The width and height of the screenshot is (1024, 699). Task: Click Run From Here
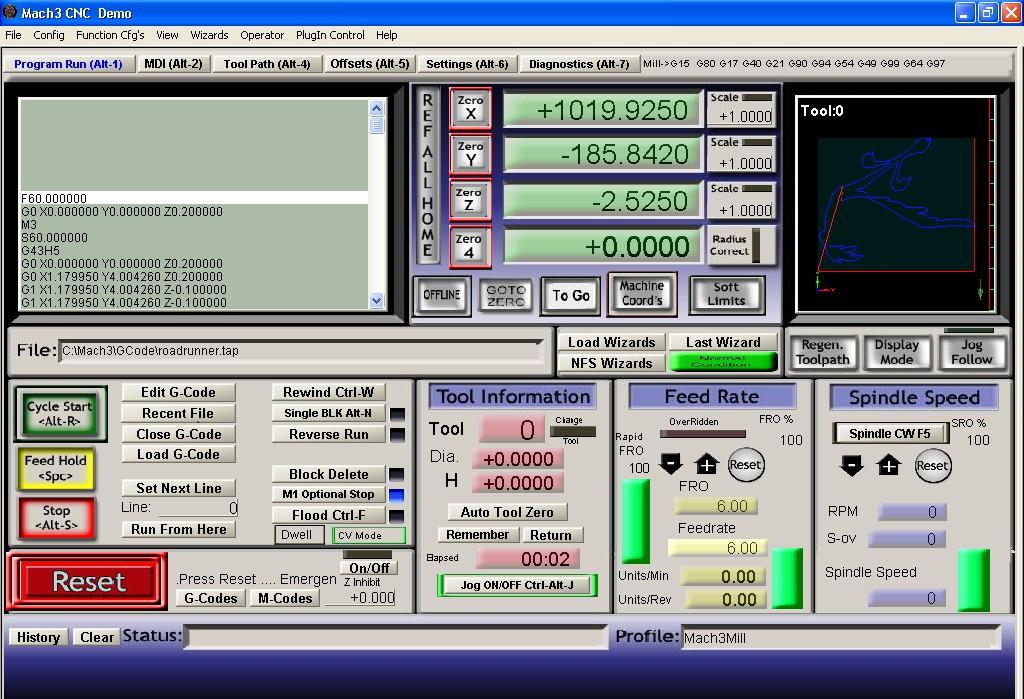pyautogui.click(x=178, y=530)
